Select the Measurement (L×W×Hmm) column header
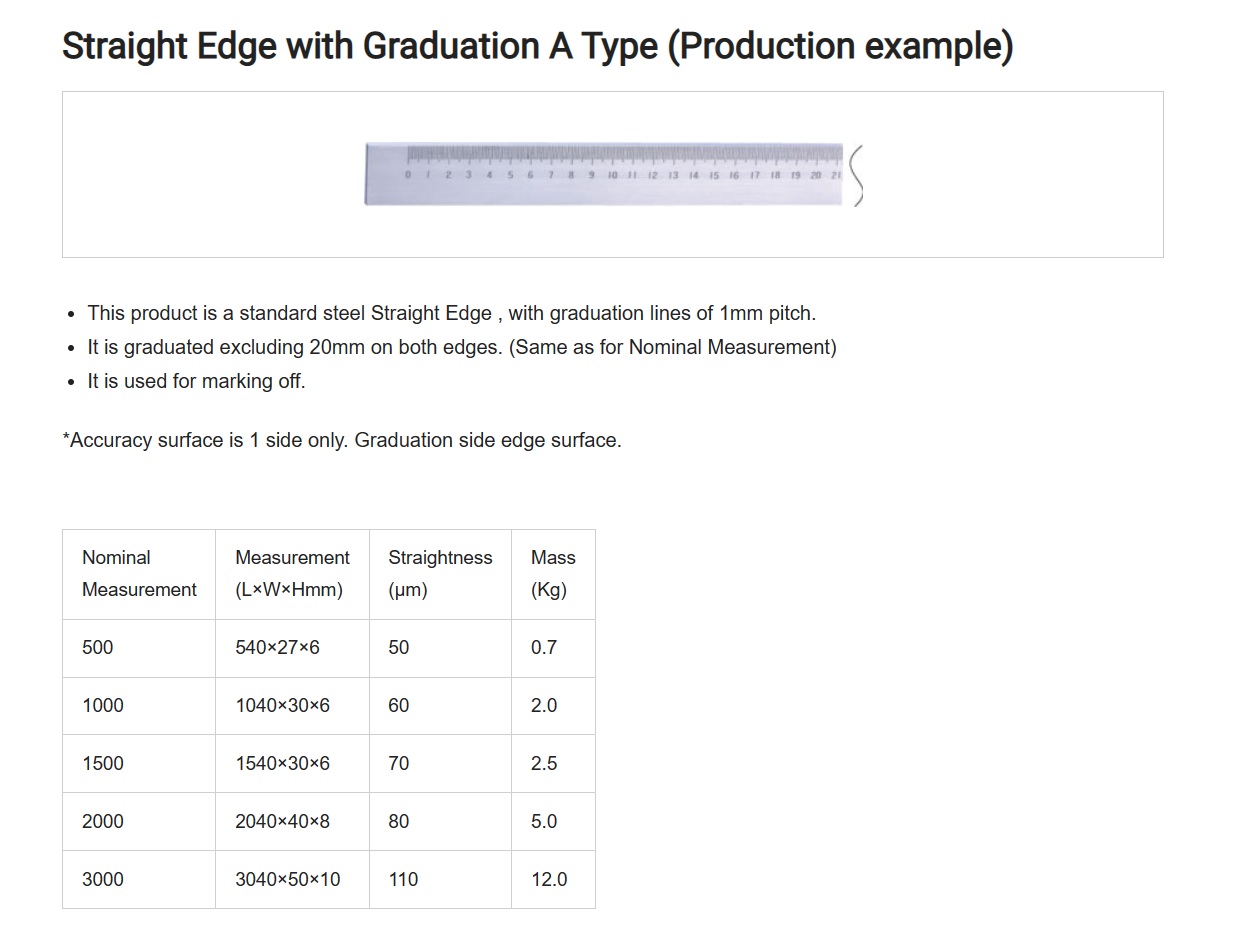 coord(292,574)
